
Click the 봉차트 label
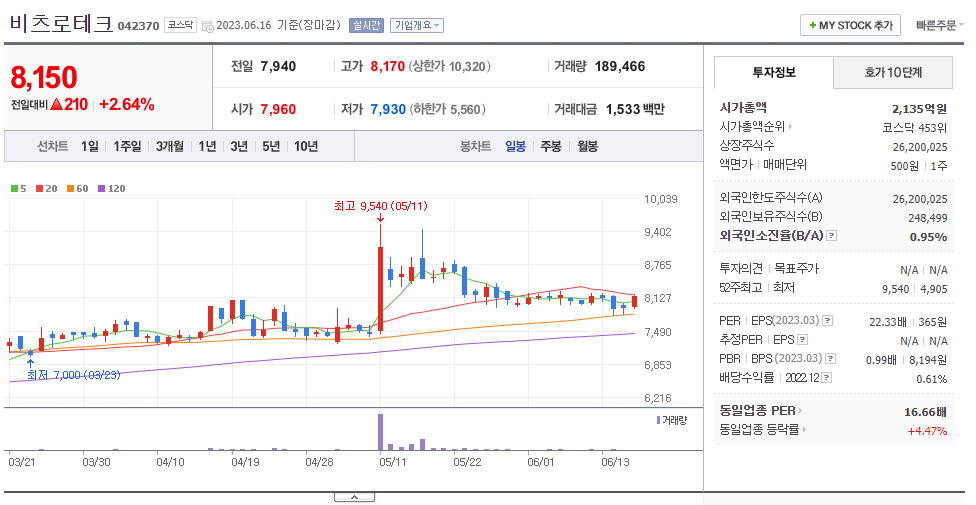(476, 146)
